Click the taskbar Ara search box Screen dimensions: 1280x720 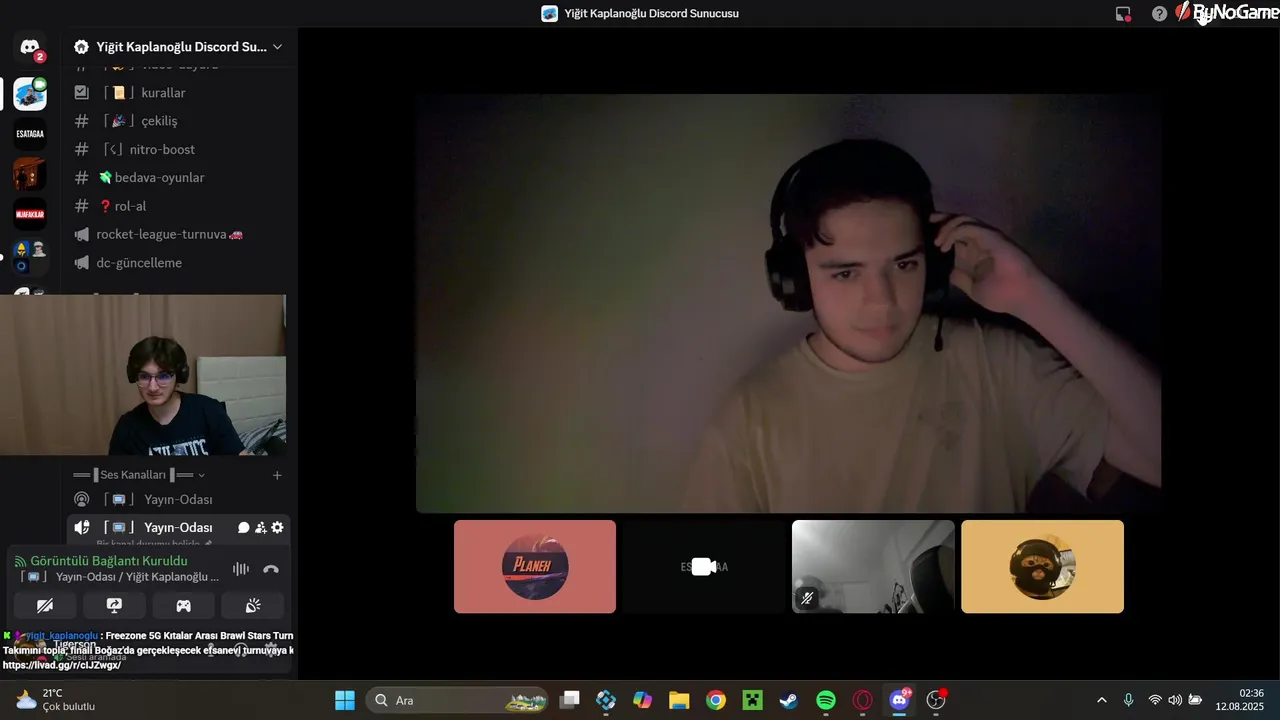click(x=457, y=700)
